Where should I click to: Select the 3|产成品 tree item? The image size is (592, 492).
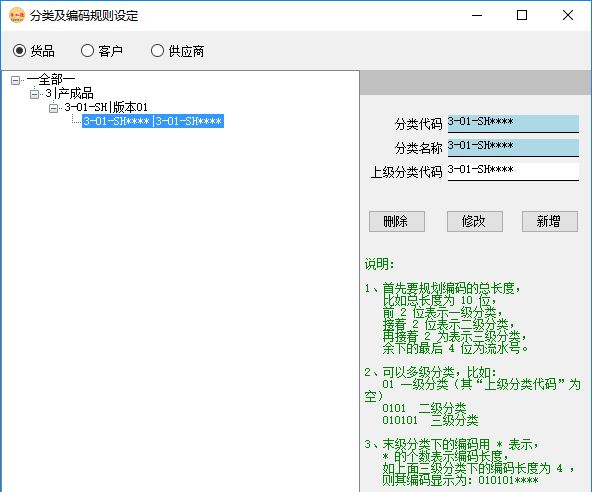coord(69,93)
